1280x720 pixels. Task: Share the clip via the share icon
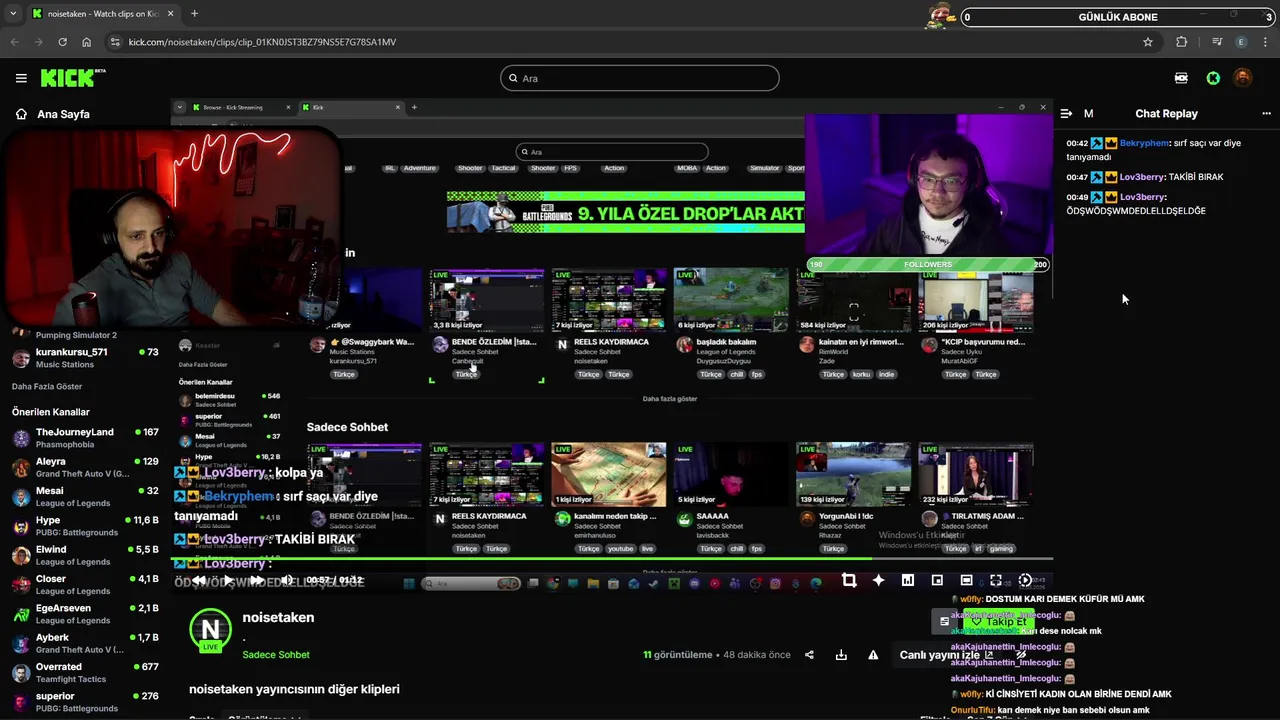click(809, 655)
